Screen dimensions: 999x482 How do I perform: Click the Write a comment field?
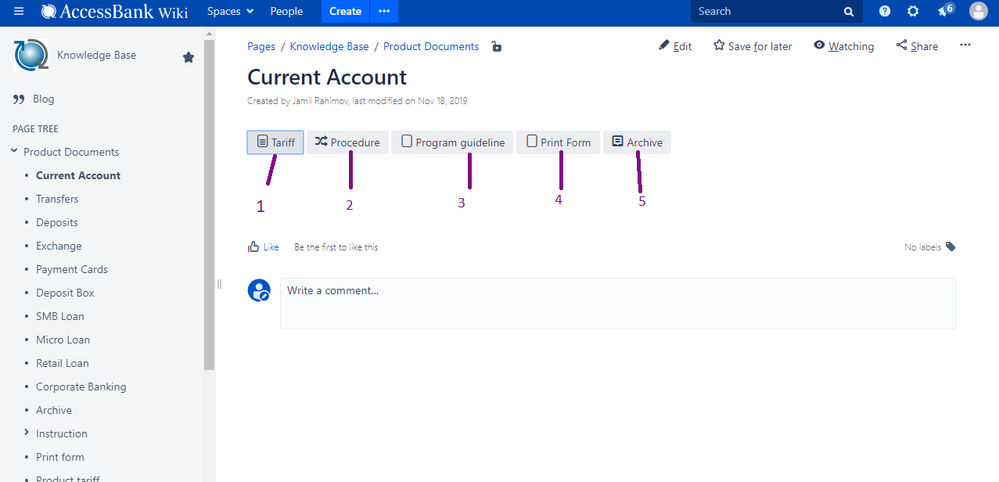(618, 303)
